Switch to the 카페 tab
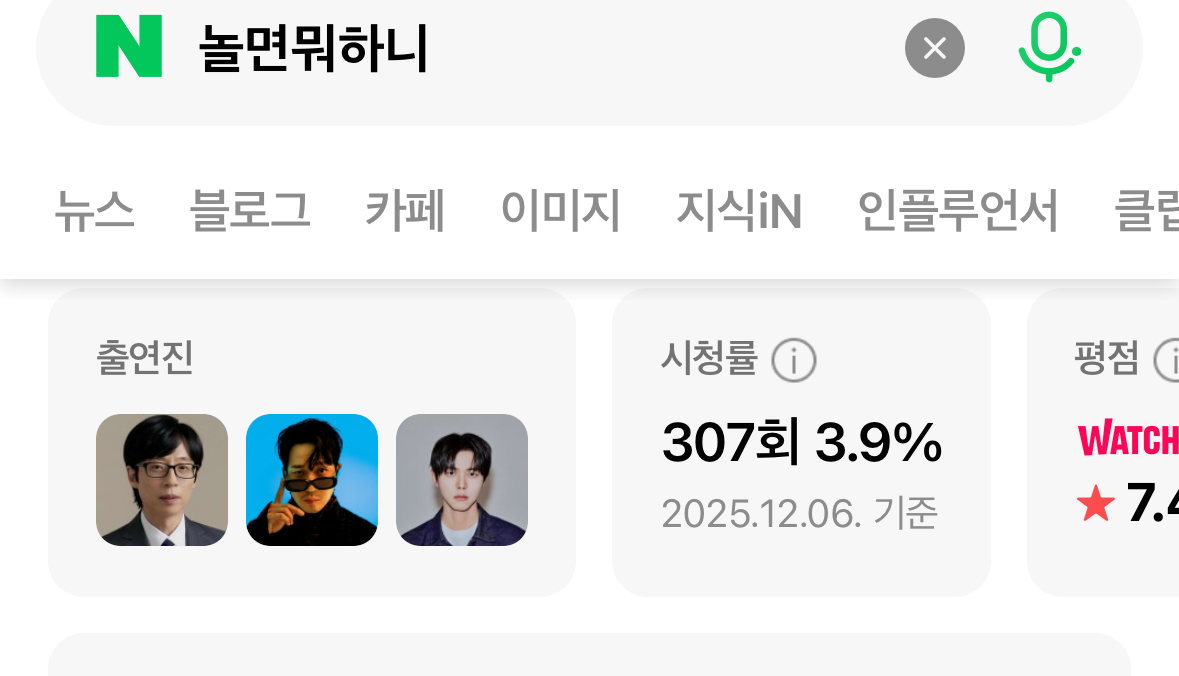 coord(405,211)
